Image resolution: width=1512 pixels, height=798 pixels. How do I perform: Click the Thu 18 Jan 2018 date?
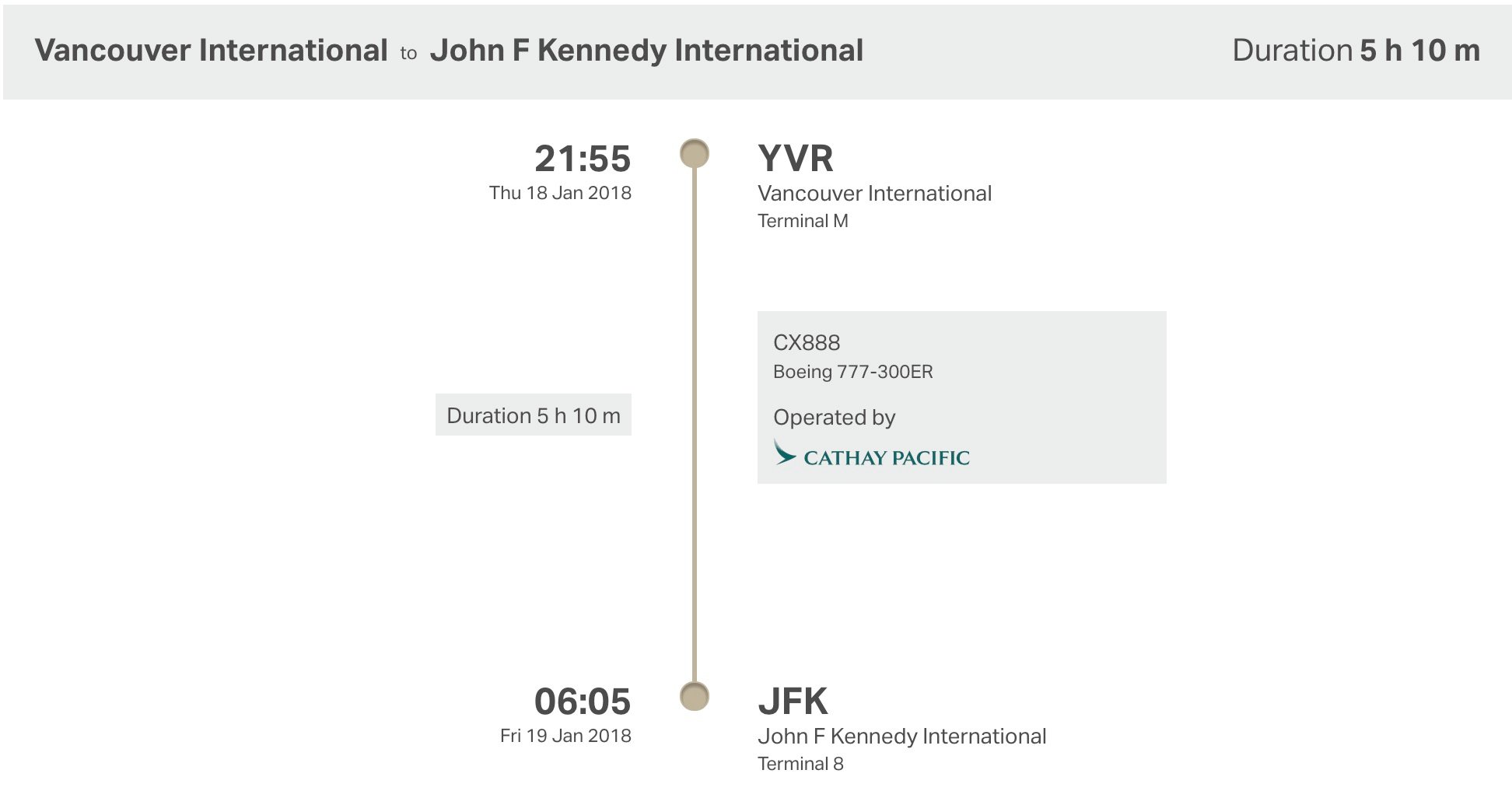[x=560, y=193]
